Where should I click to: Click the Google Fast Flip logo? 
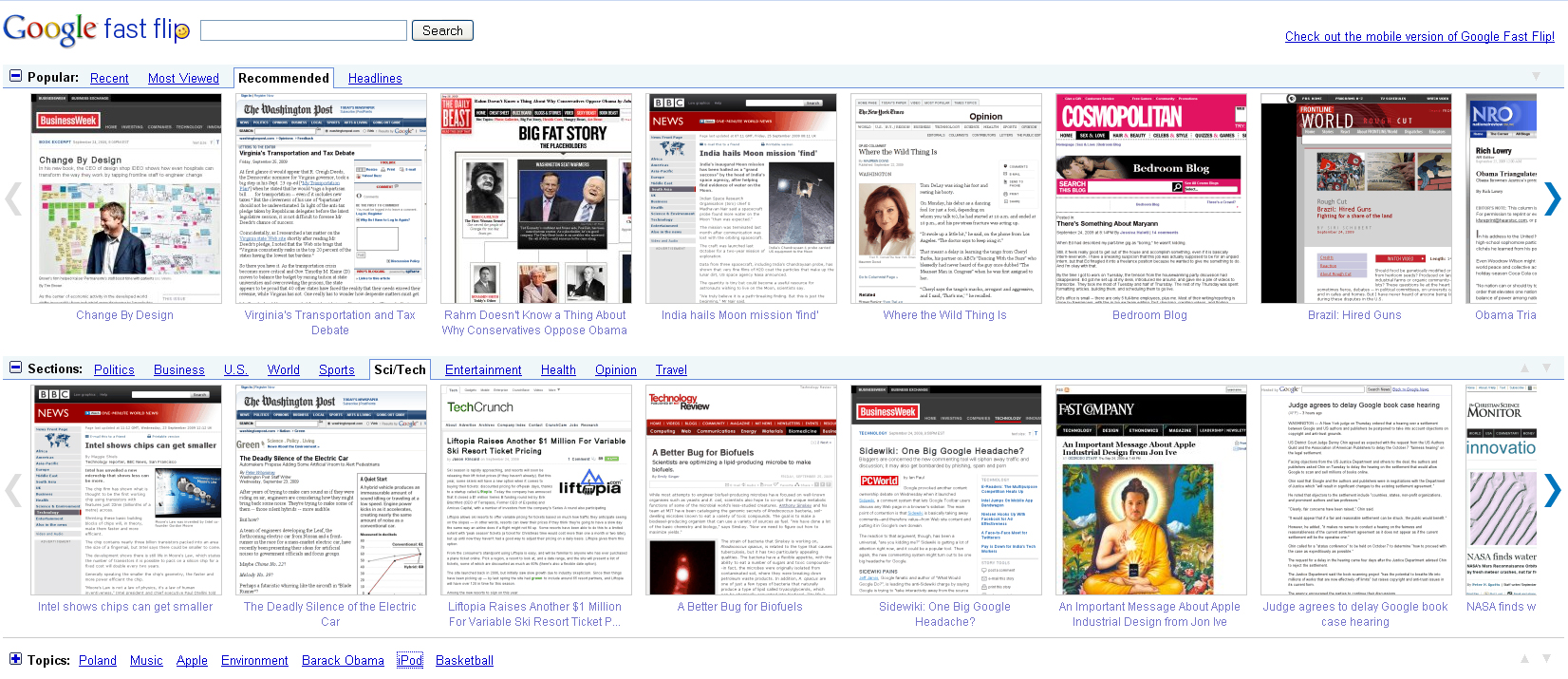(96, 29)
